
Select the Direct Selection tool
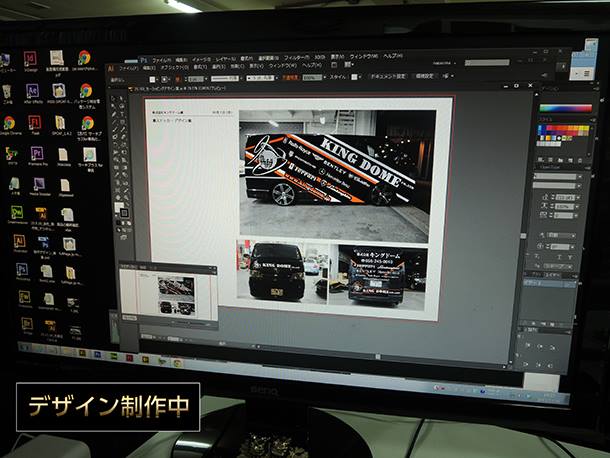point(122,101)
